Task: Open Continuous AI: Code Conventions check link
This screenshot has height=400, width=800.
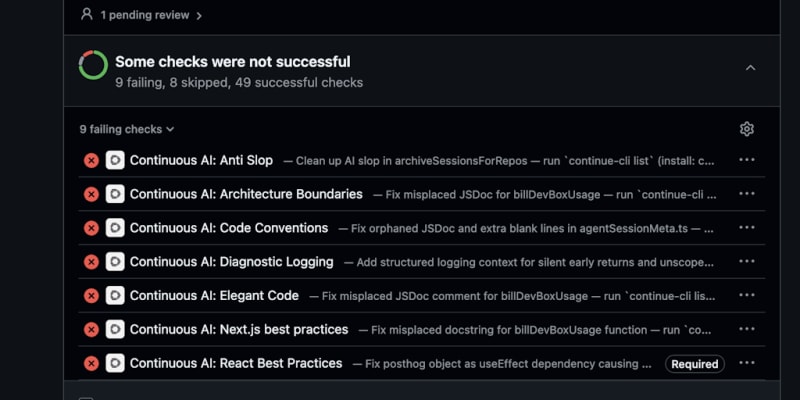Action: pyautogui.click(x=229, y=228)
